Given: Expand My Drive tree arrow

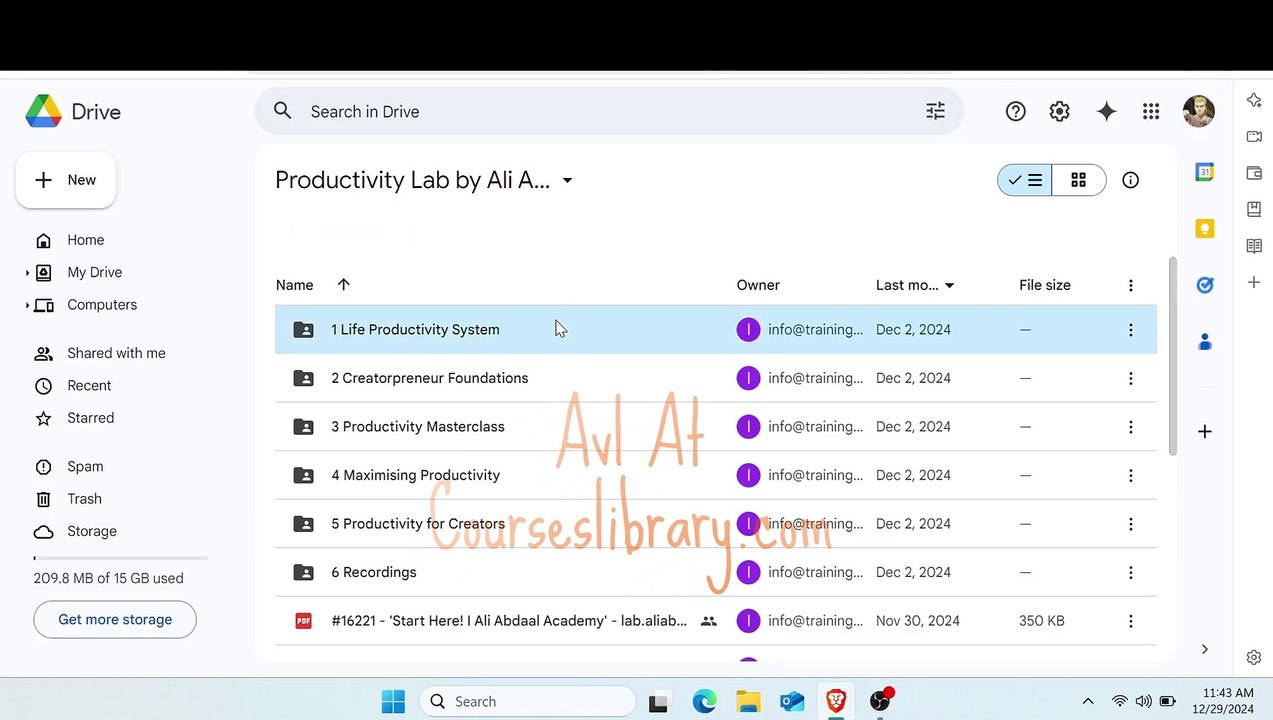Looking at the screenshot, I should pos(27,272).
